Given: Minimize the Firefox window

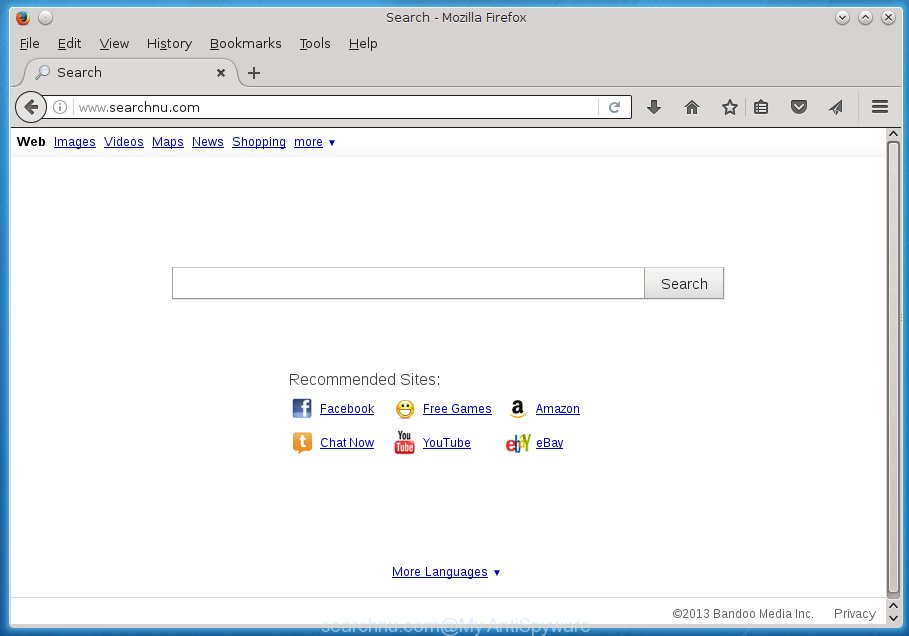Looking at the screenshot, I should pyautogui.click(x=842, y=18).
